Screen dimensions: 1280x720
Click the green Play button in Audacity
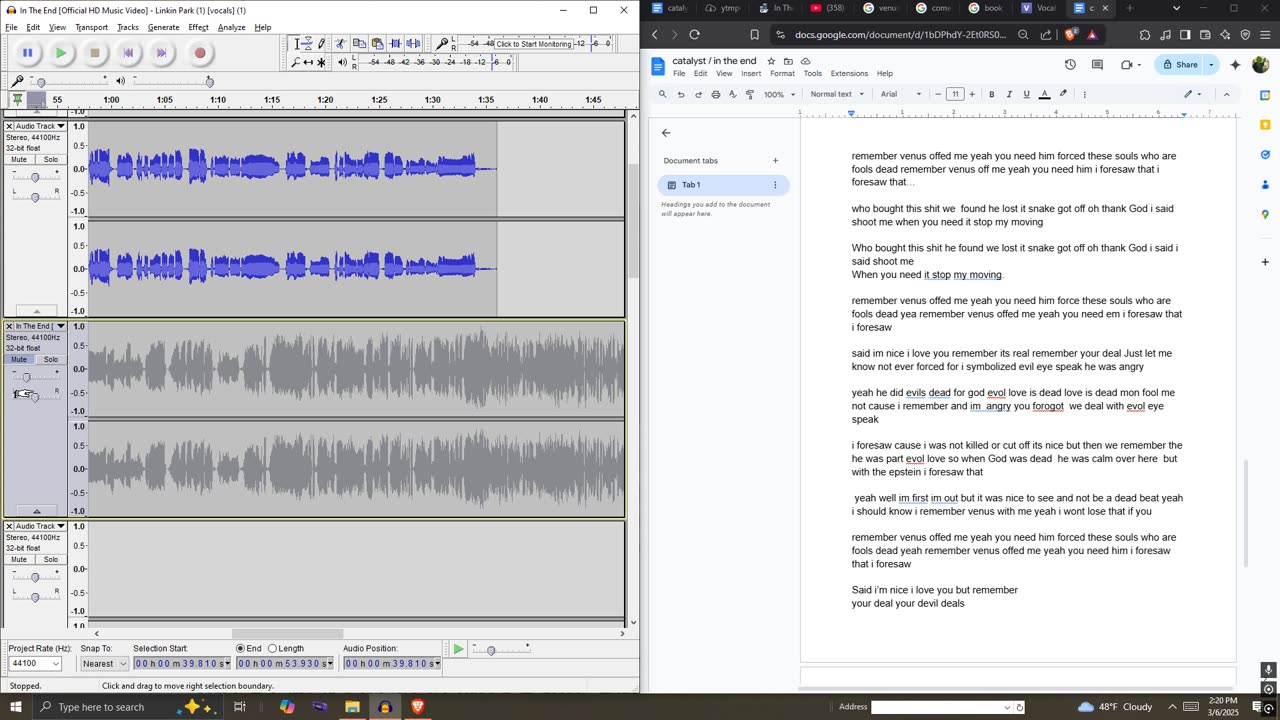point(61,53)
